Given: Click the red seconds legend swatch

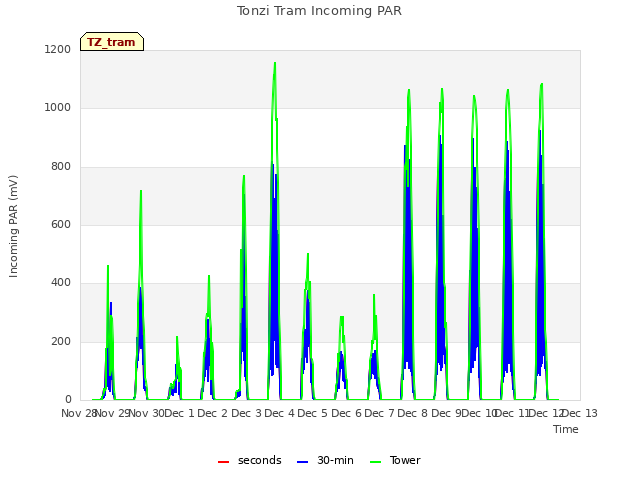Looking at the screenshot, I should click(x=223, y=462).
